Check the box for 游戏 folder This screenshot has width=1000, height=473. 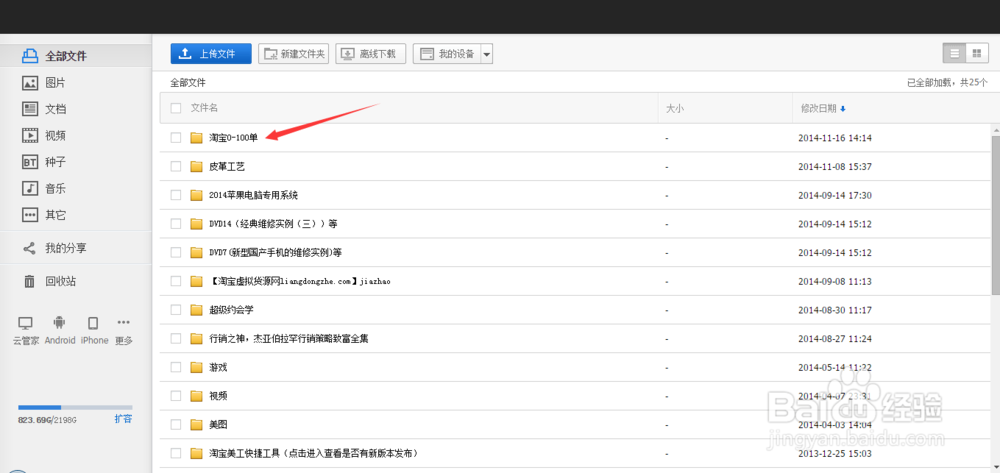point(176,367)
